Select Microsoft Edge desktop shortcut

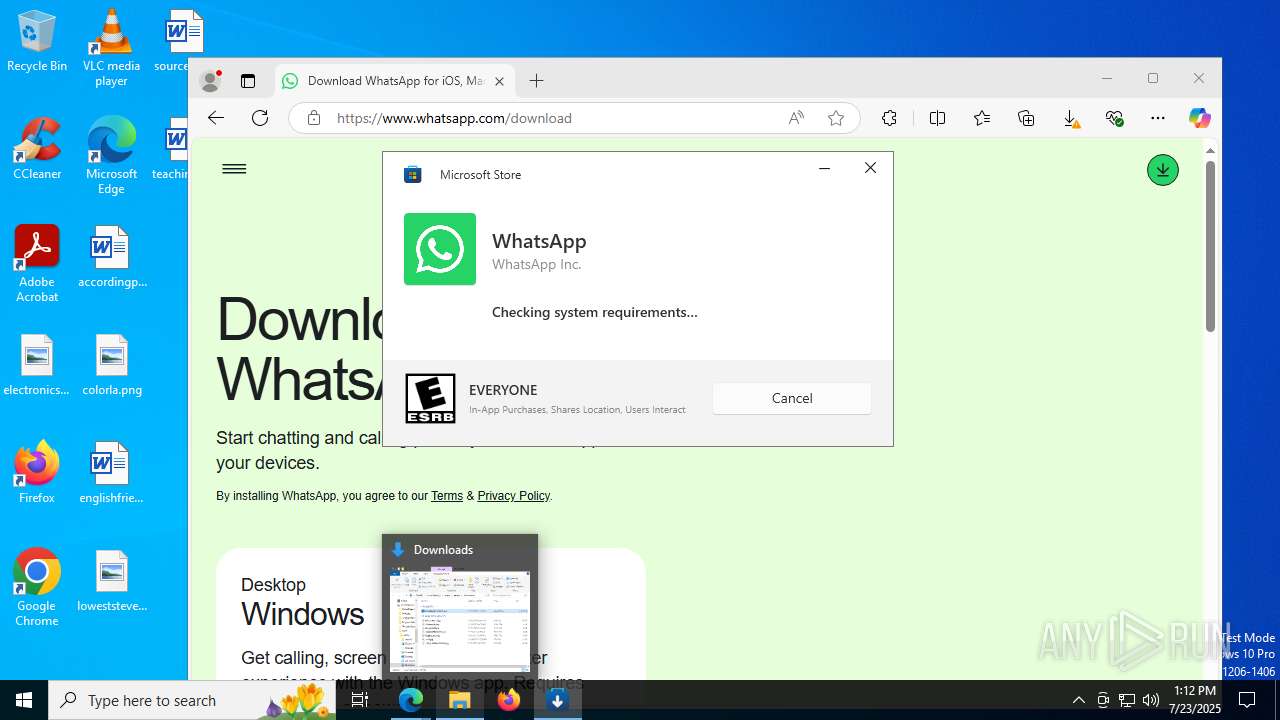pos(111,156)
